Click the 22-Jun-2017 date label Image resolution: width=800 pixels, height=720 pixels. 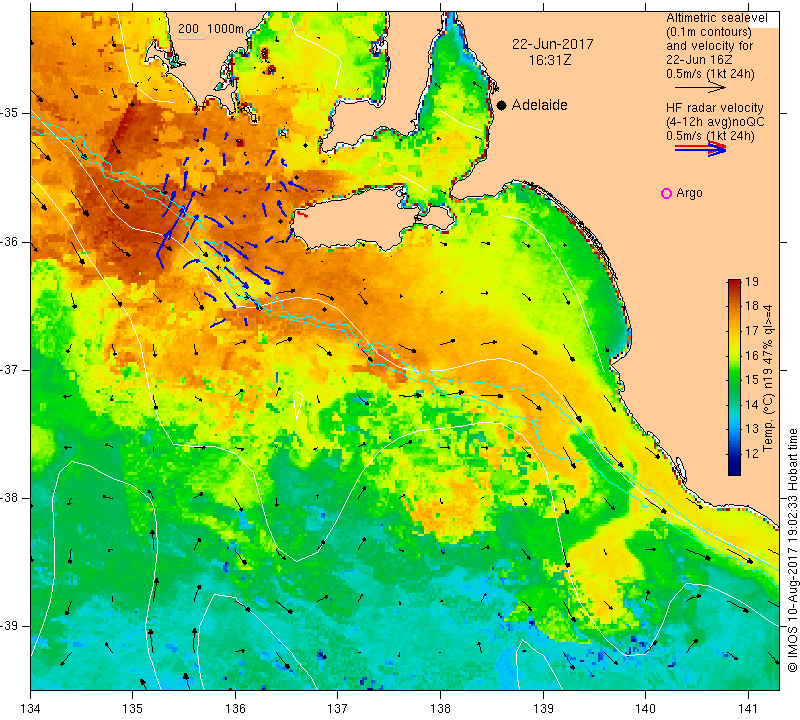(x=553, y=44)
